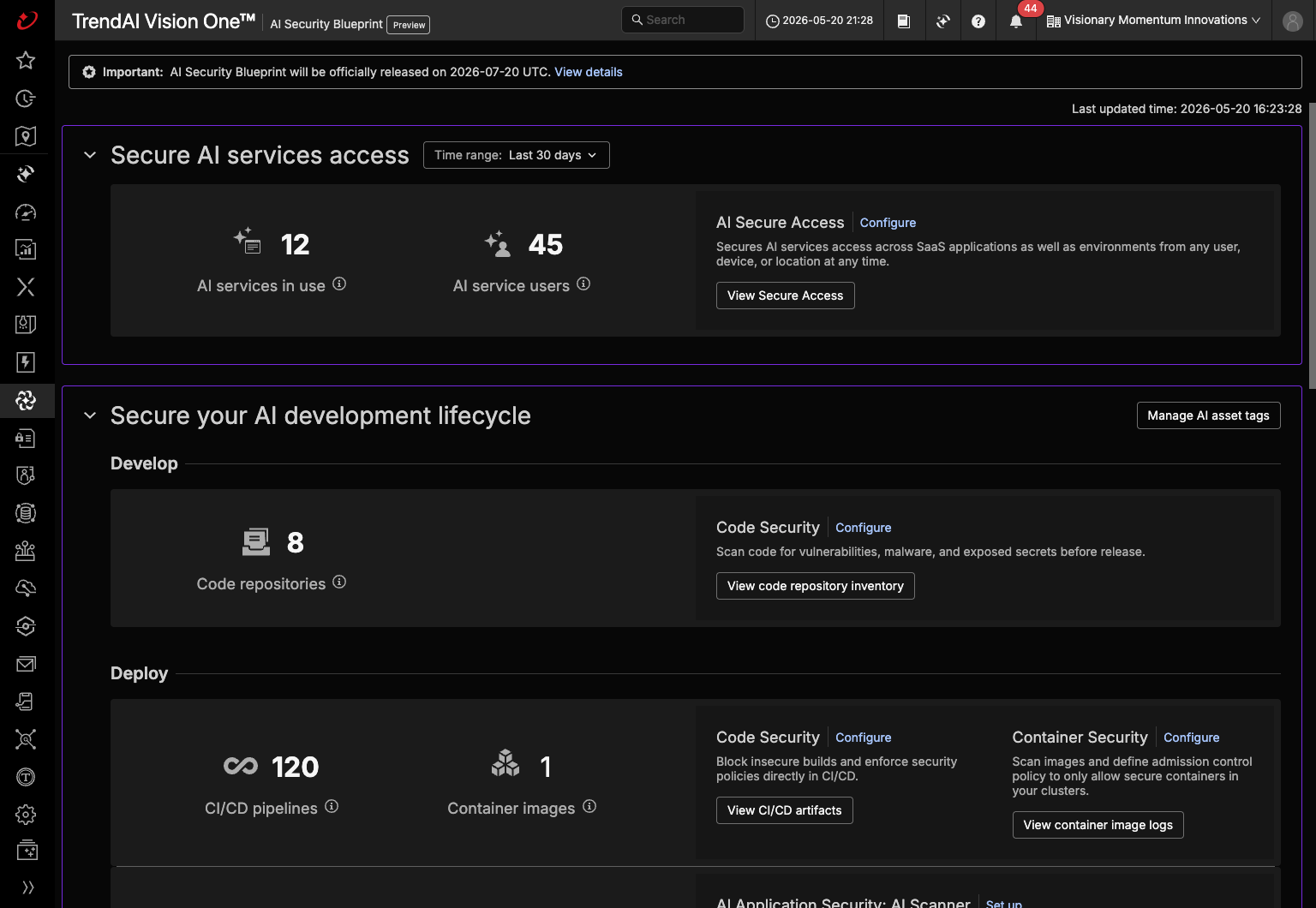
Task: Open the lightning bolt workflow icon in sidebar
Action: pyautogui.click(x=26, y=362)
